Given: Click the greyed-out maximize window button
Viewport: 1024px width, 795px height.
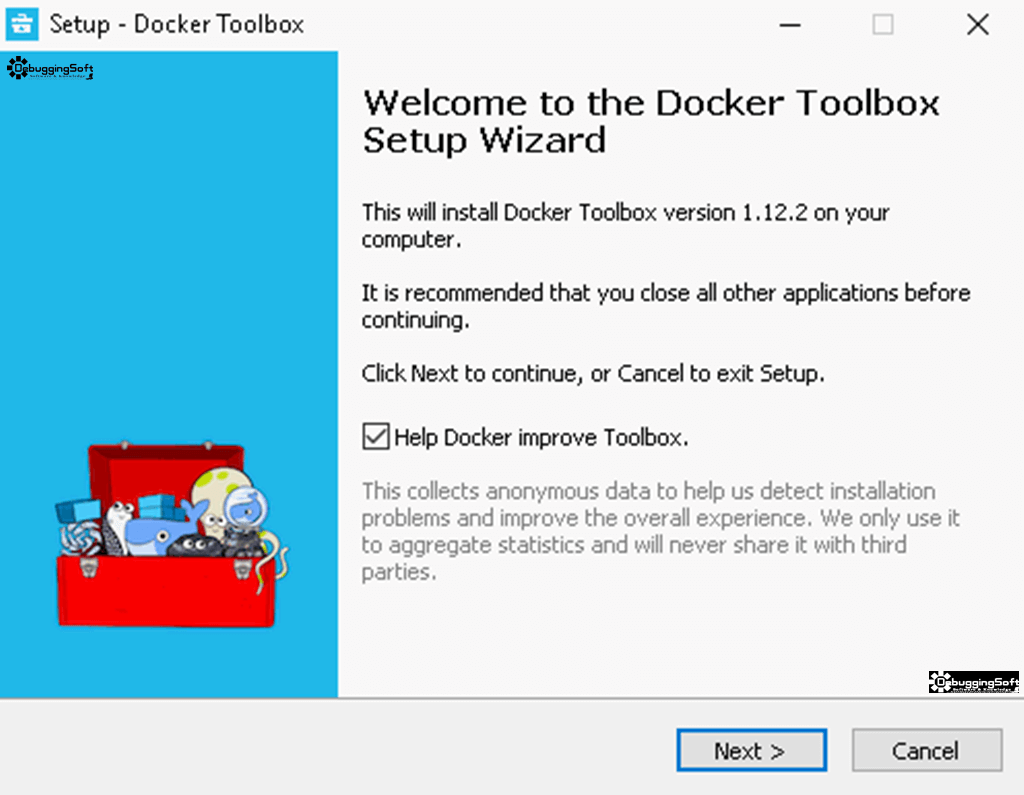Looking at the screenshot, I should point(883,25).
